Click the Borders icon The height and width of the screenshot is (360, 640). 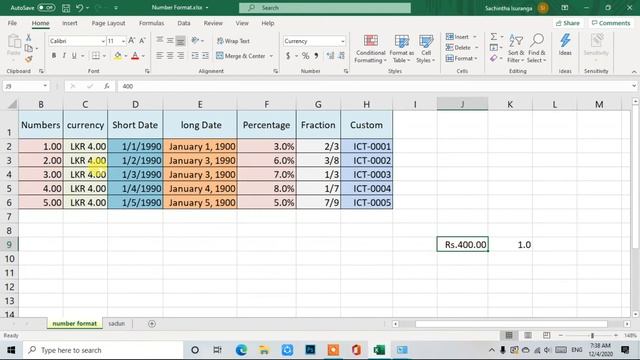96,56
